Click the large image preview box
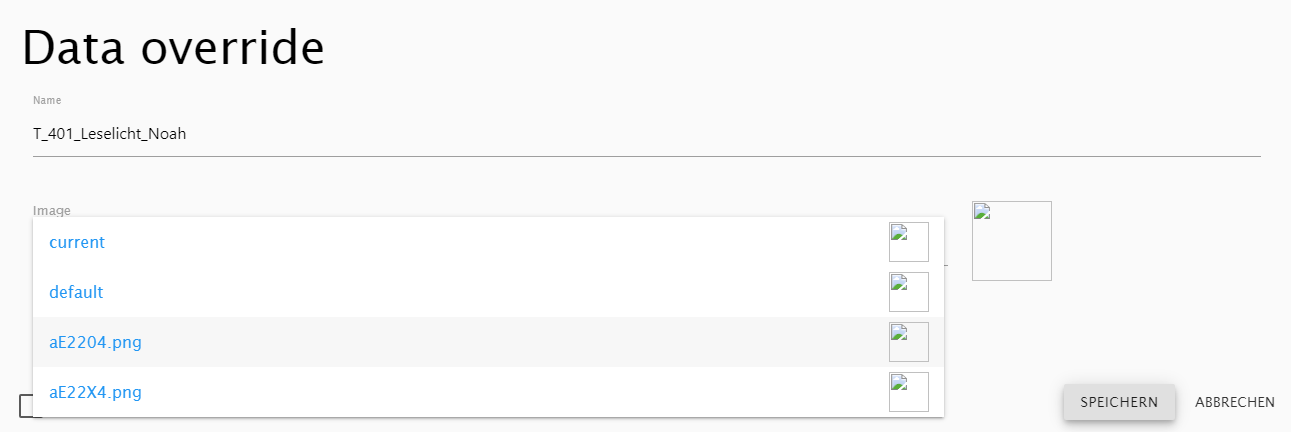1291x432 pixels. coord(1011,241)
